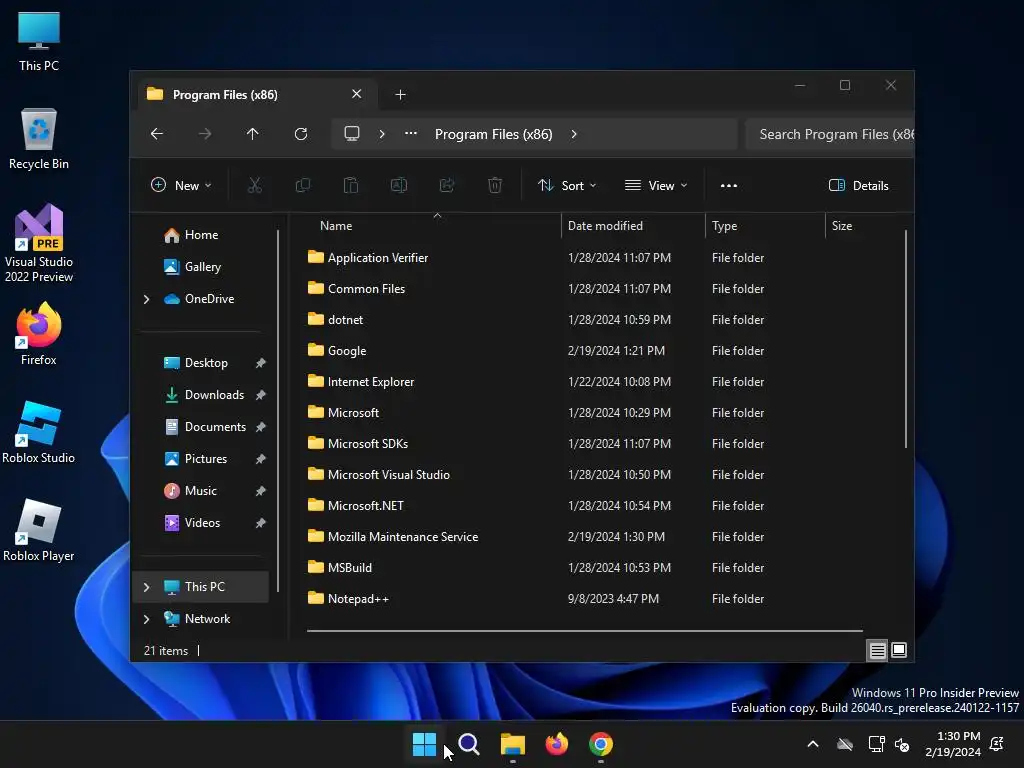
Task: Click the Copy icon in toolbar
Action: point(302,185)
